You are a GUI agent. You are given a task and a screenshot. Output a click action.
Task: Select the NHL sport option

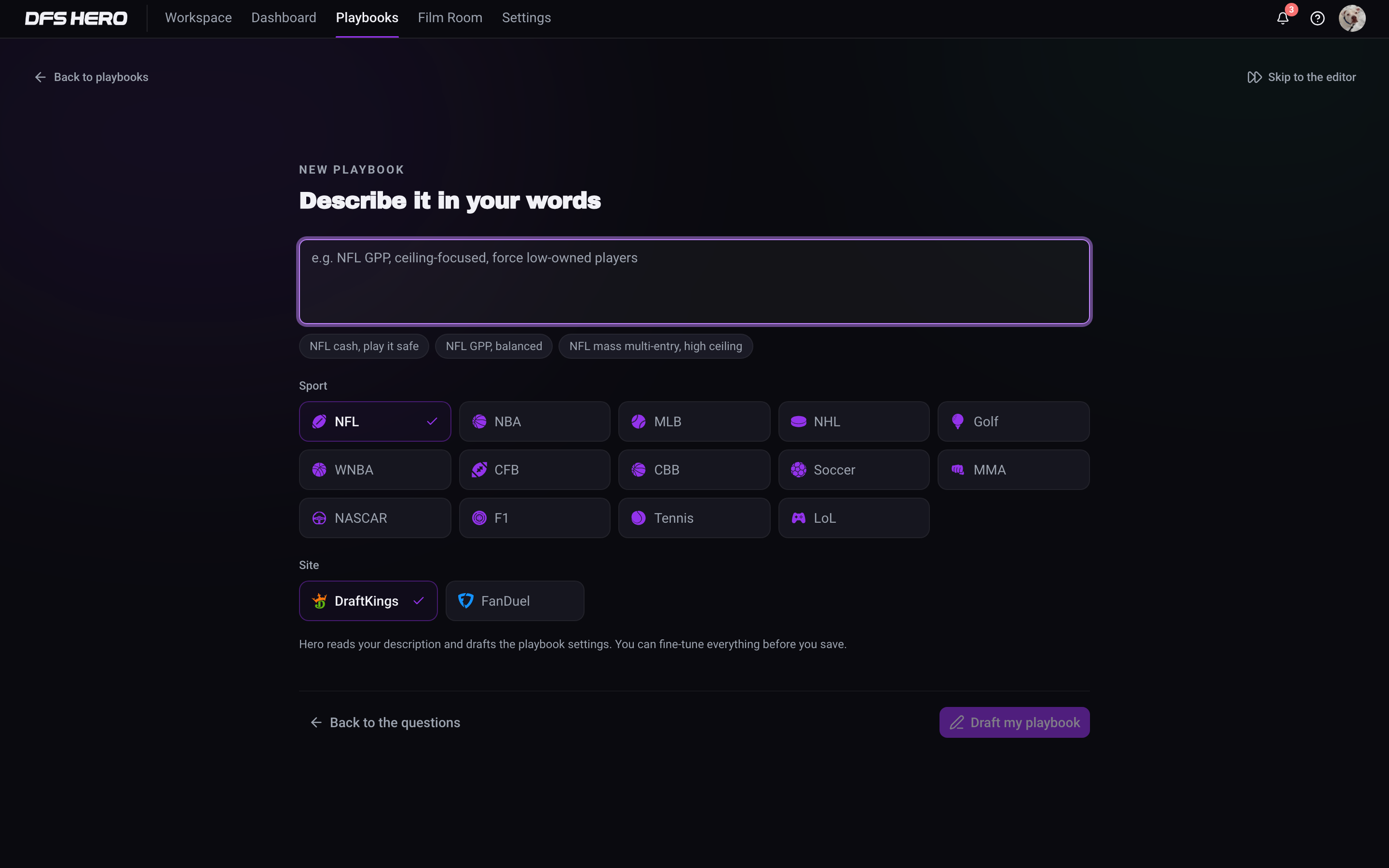tap(854, 421)
